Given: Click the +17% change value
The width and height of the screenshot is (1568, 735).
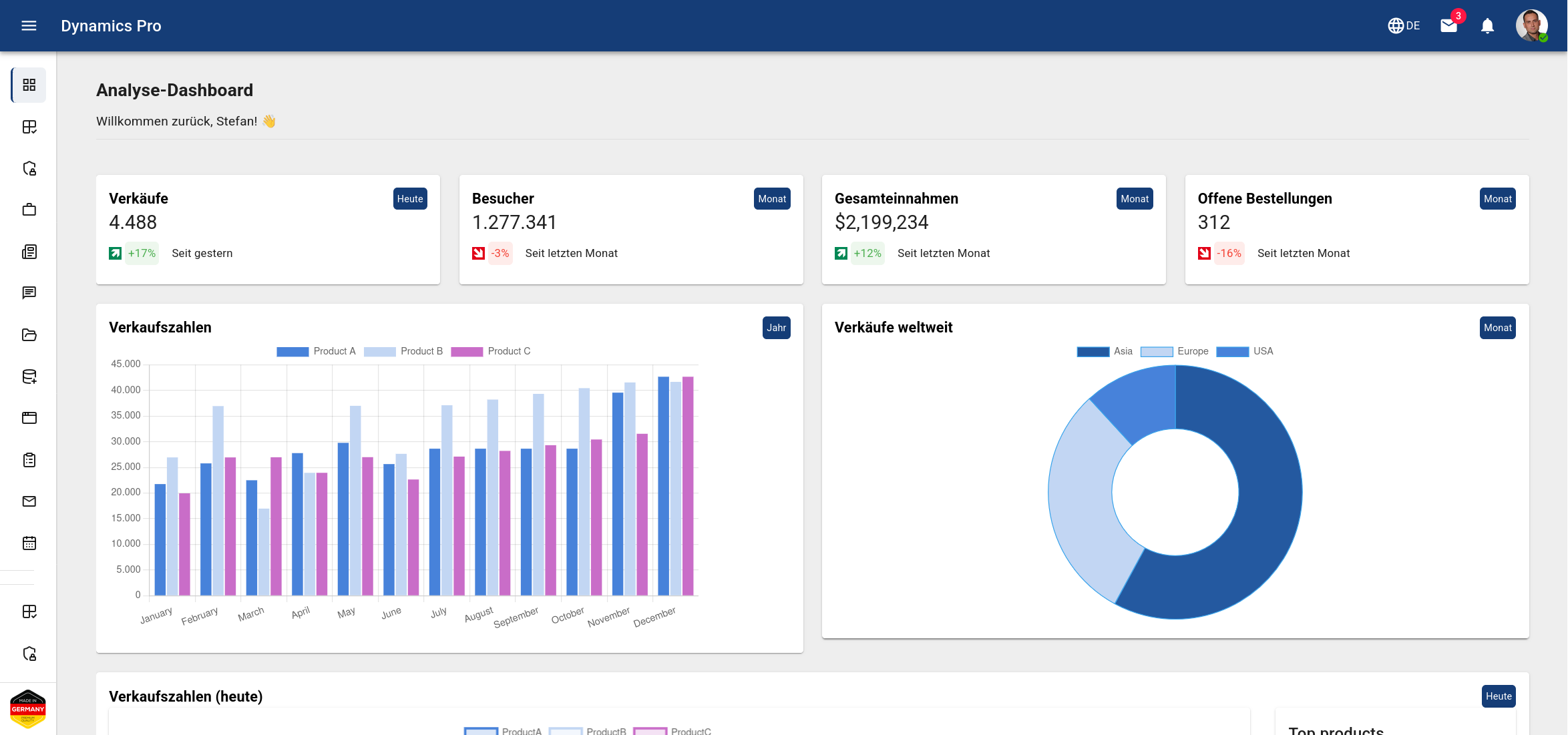Looking at the screenshot, I should 142,254.
